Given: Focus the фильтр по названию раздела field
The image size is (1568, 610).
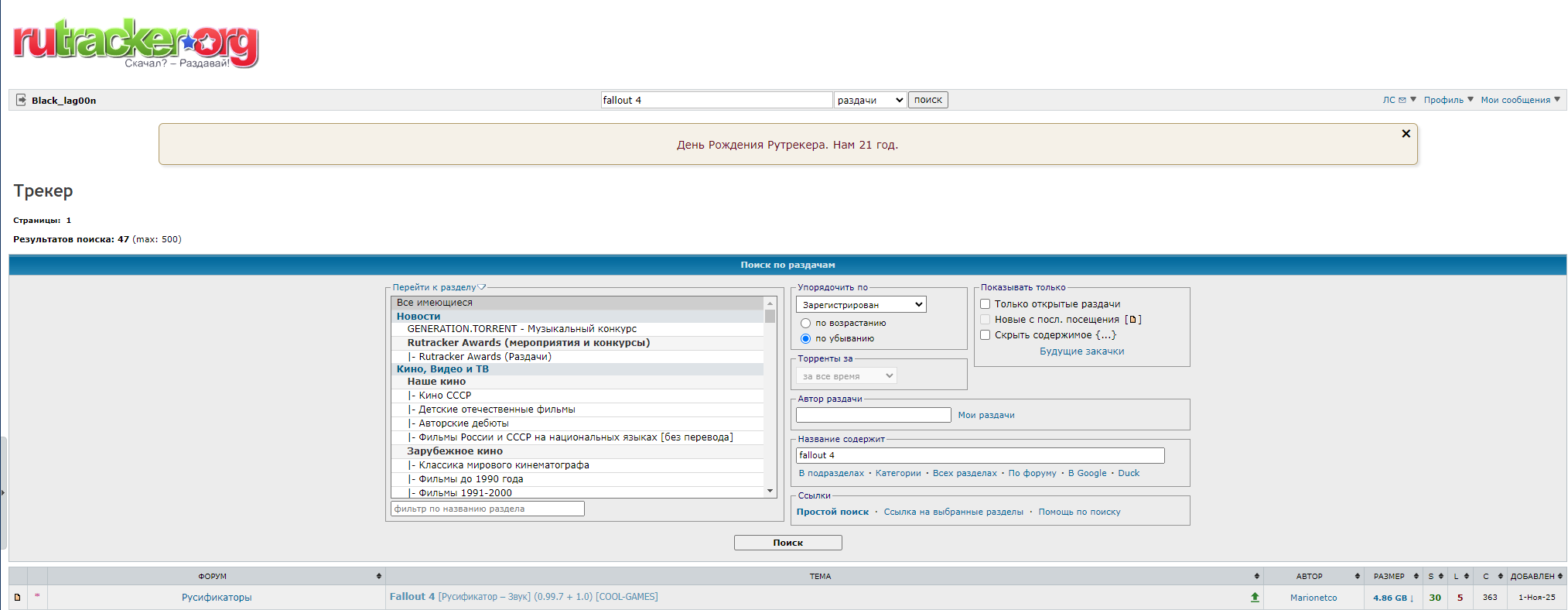Looking at the screenshot, I should 487,509.
